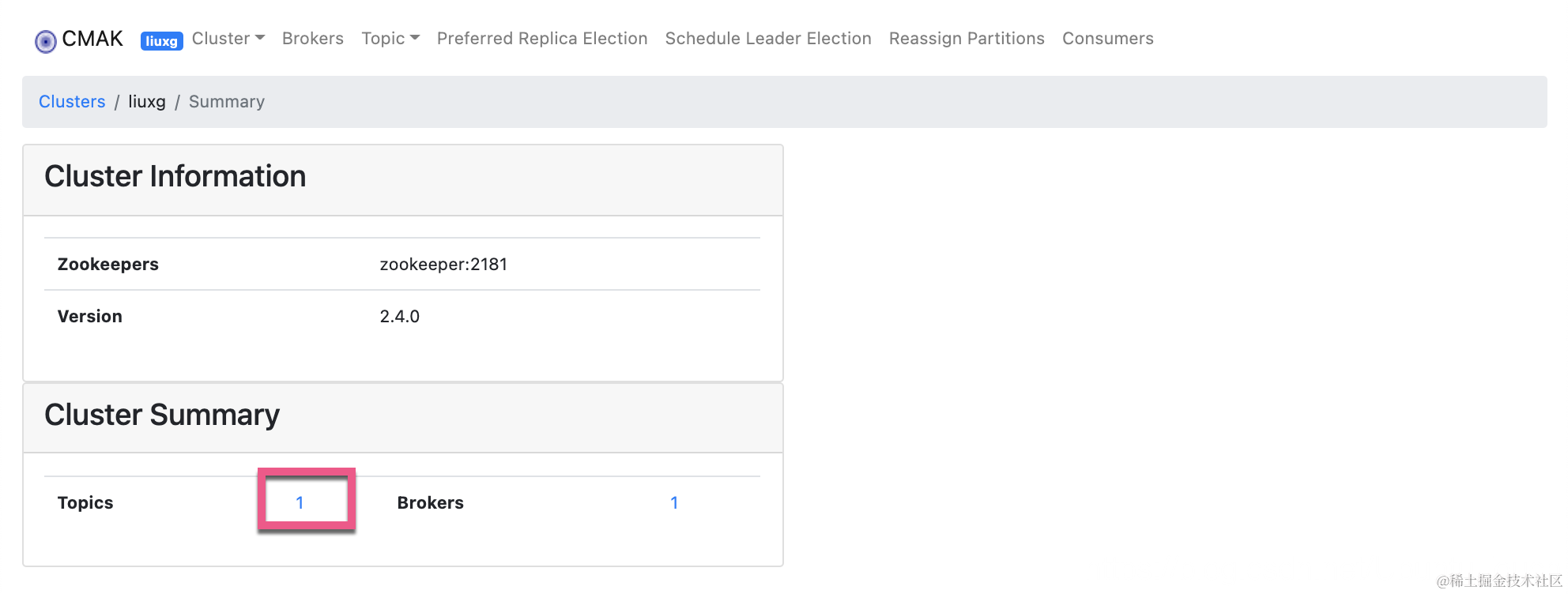Open the Topics count link
This screenshot has height=594, width=1568.
pos(300,503)
